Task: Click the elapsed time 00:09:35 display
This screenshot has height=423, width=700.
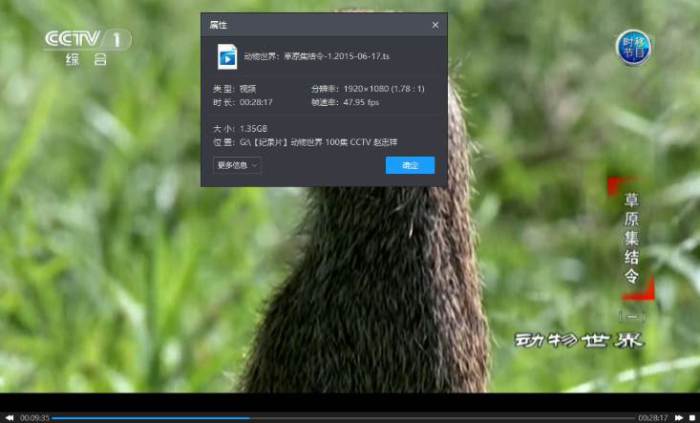Action: click(34, 418)
